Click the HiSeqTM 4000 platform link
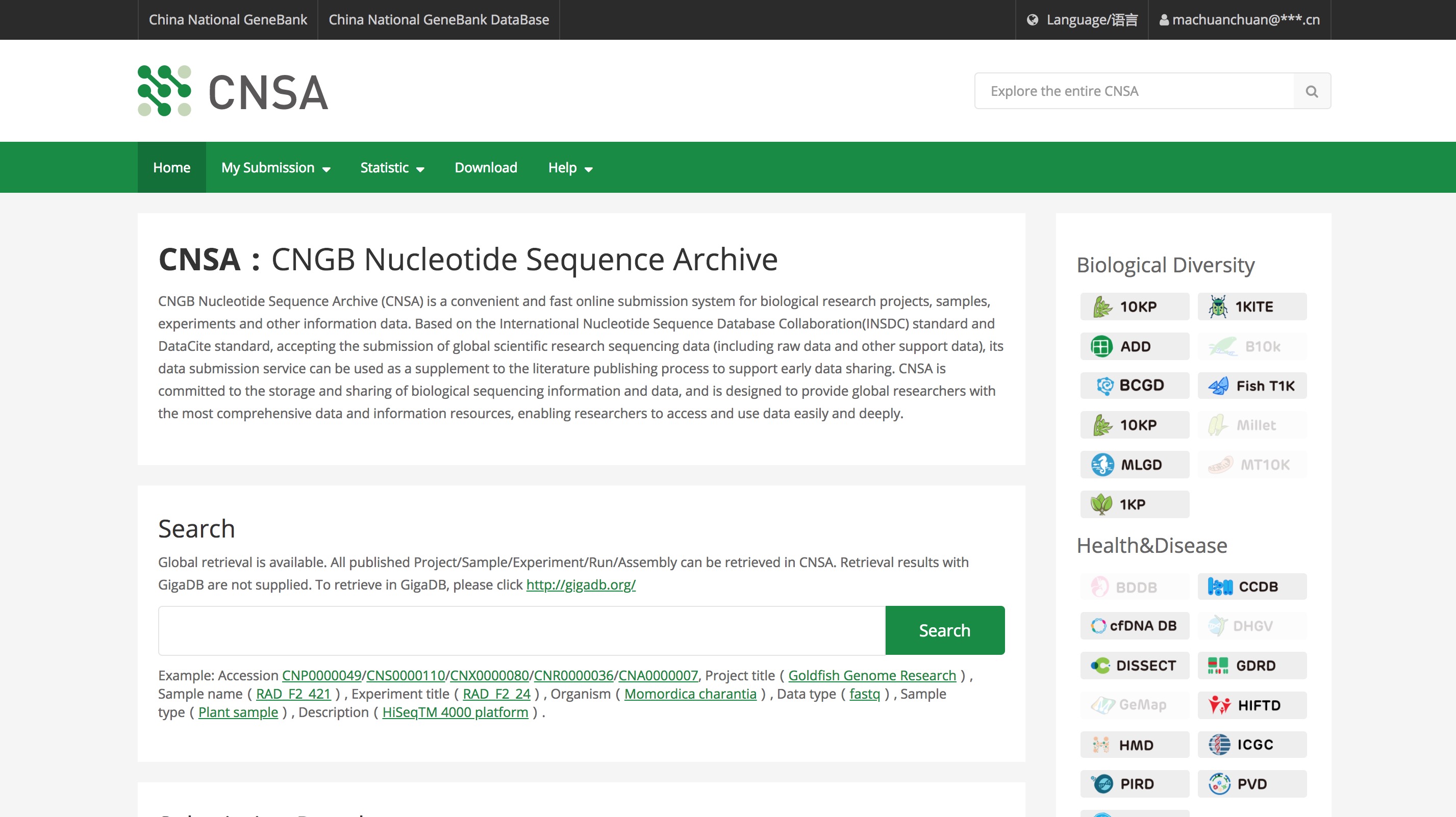Viewport: 1456px width, 817px height. point(456,712)
